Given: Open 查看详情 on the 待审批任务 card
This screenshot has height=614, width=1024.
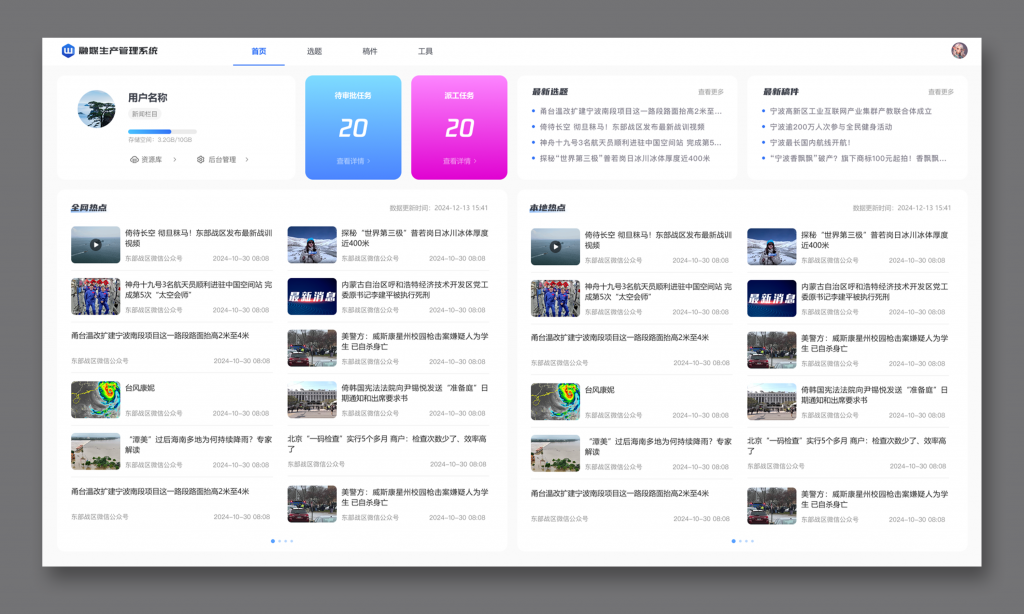Looking at the screenshot, I should (353, 160).
